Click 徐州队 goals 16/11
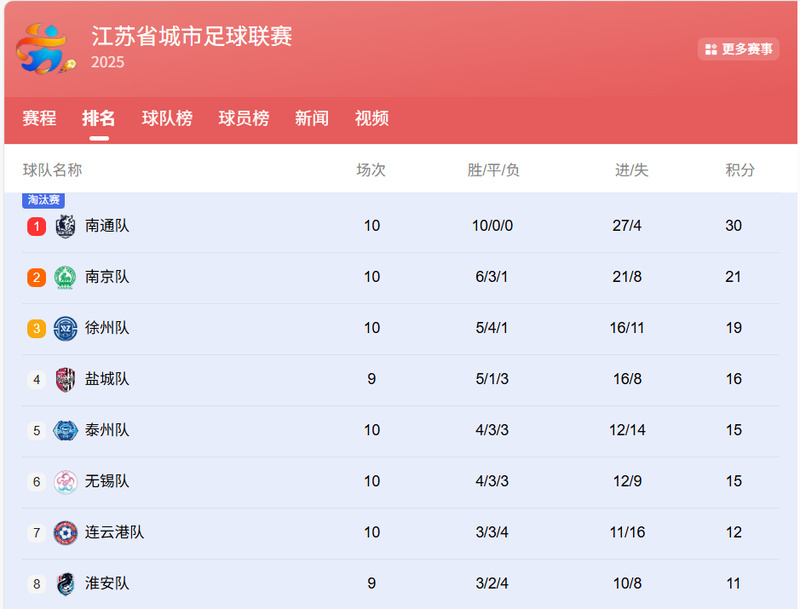The width and height of the screenshot is (800, 609). (x=627, y=327)
